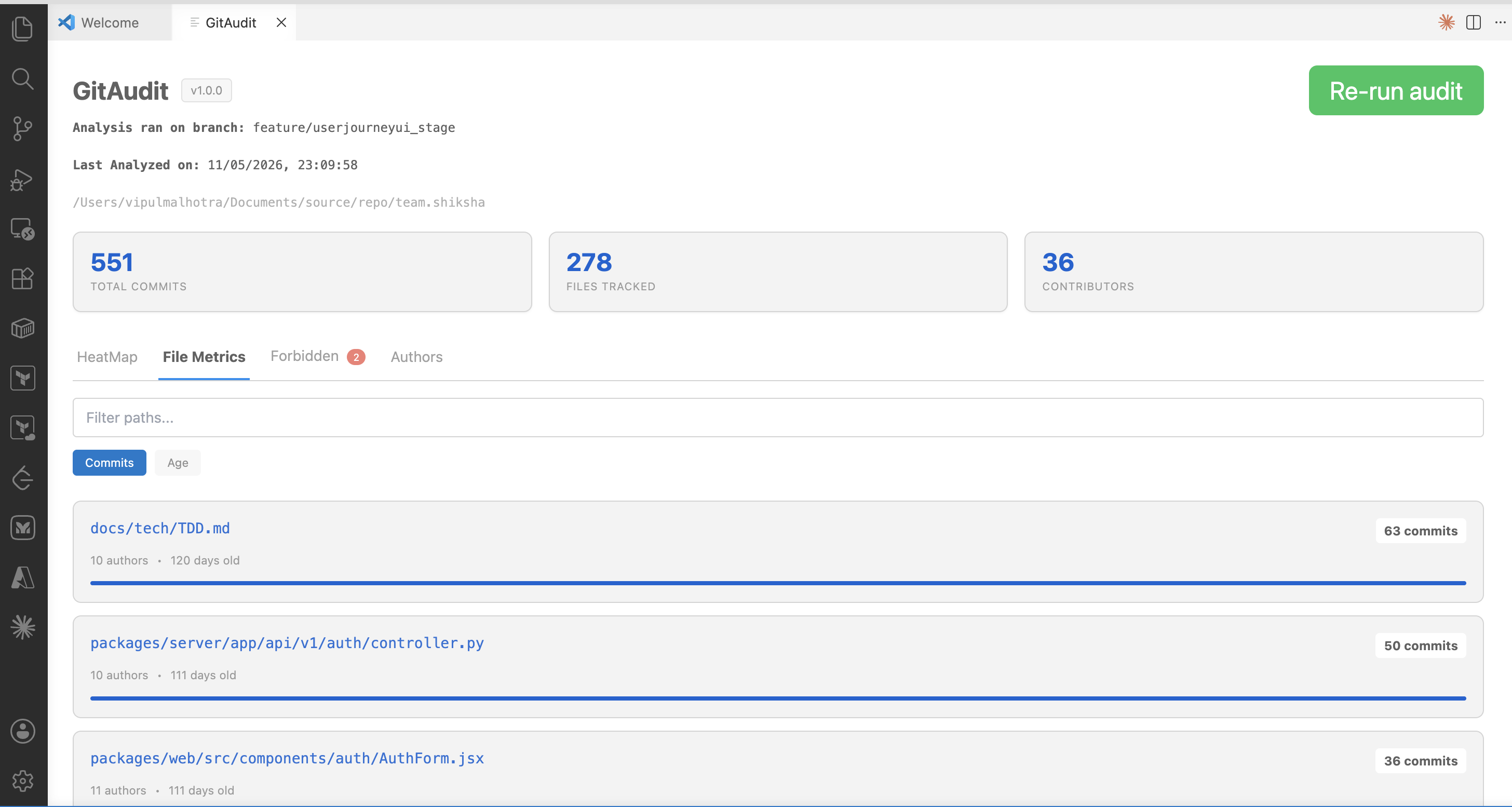Click branch name feature/userjourneyui_stage
Viewport: 1512px width, 807px height.
point(354,127)
